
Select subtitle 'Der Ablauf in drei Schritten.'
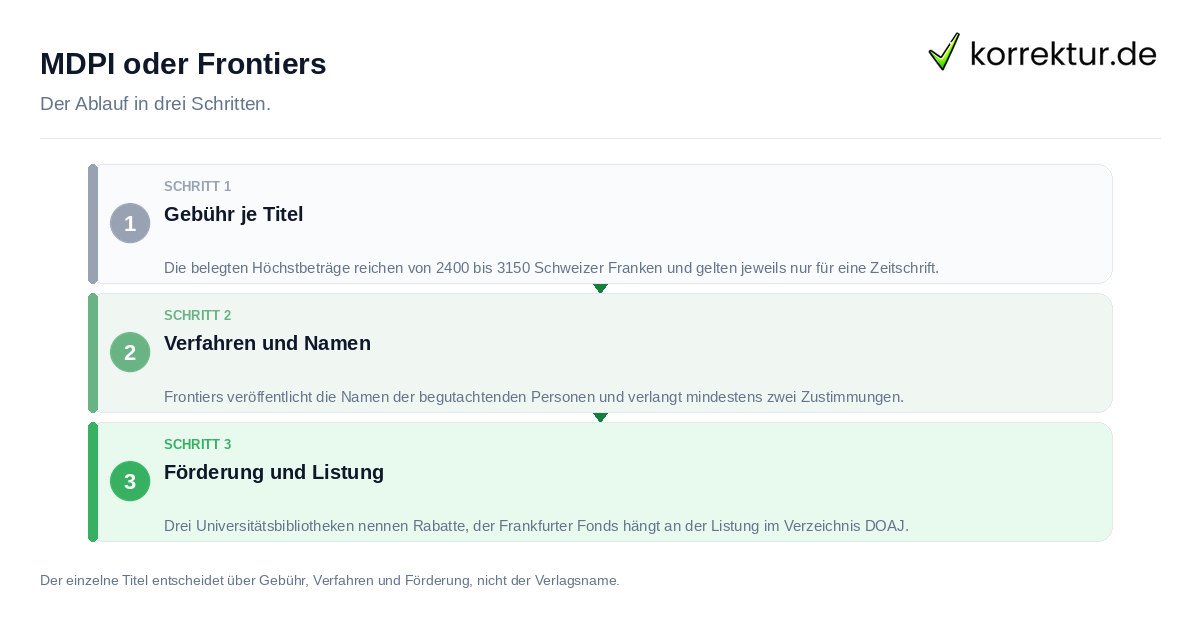155,104
